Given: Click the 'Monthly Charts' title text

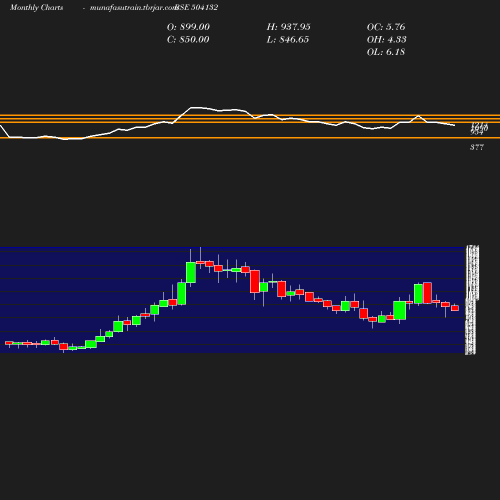Looking at the screenshot, I should (37, 7).
